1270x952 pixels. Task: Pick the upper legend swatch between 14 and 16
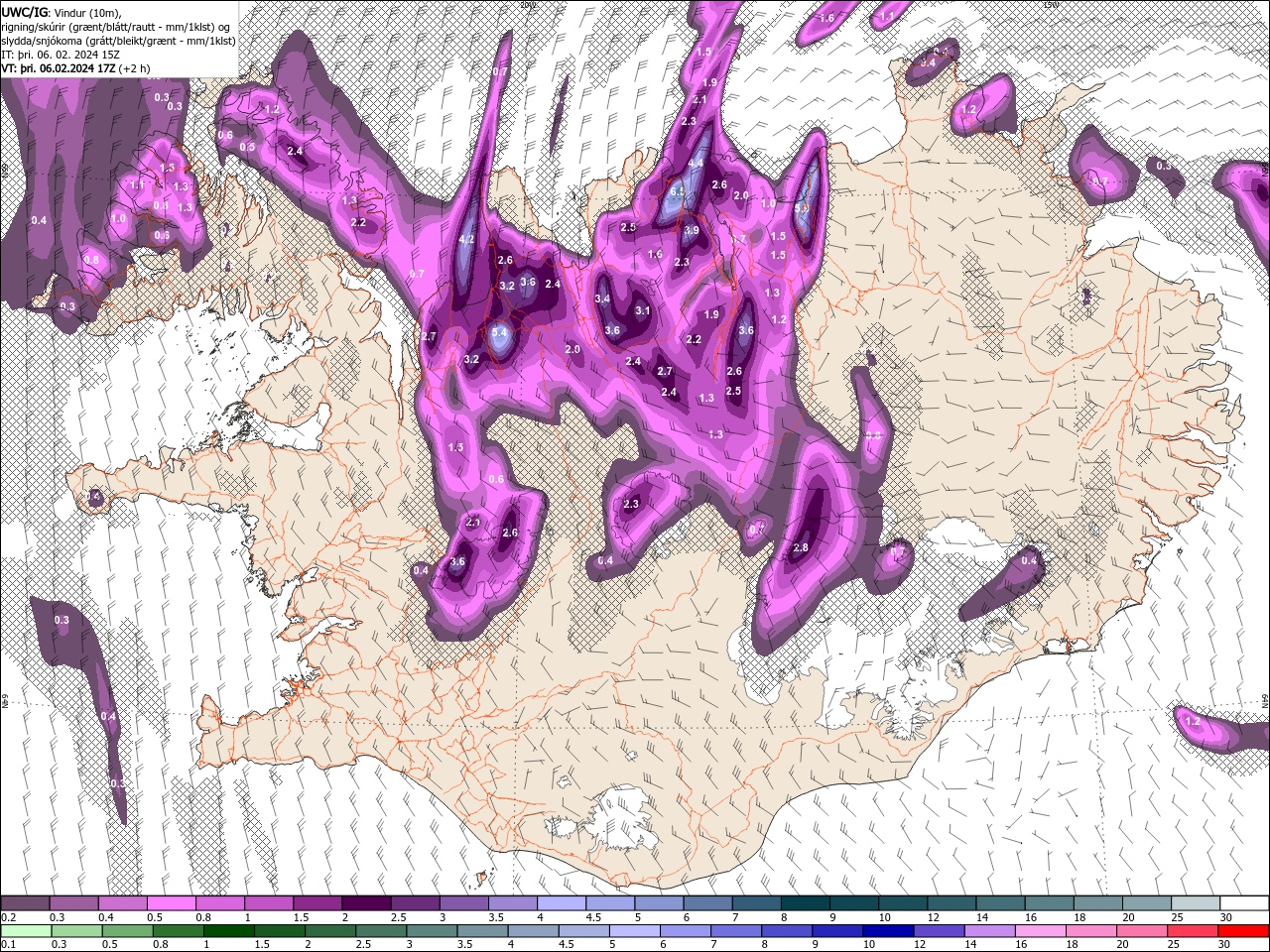999,903
